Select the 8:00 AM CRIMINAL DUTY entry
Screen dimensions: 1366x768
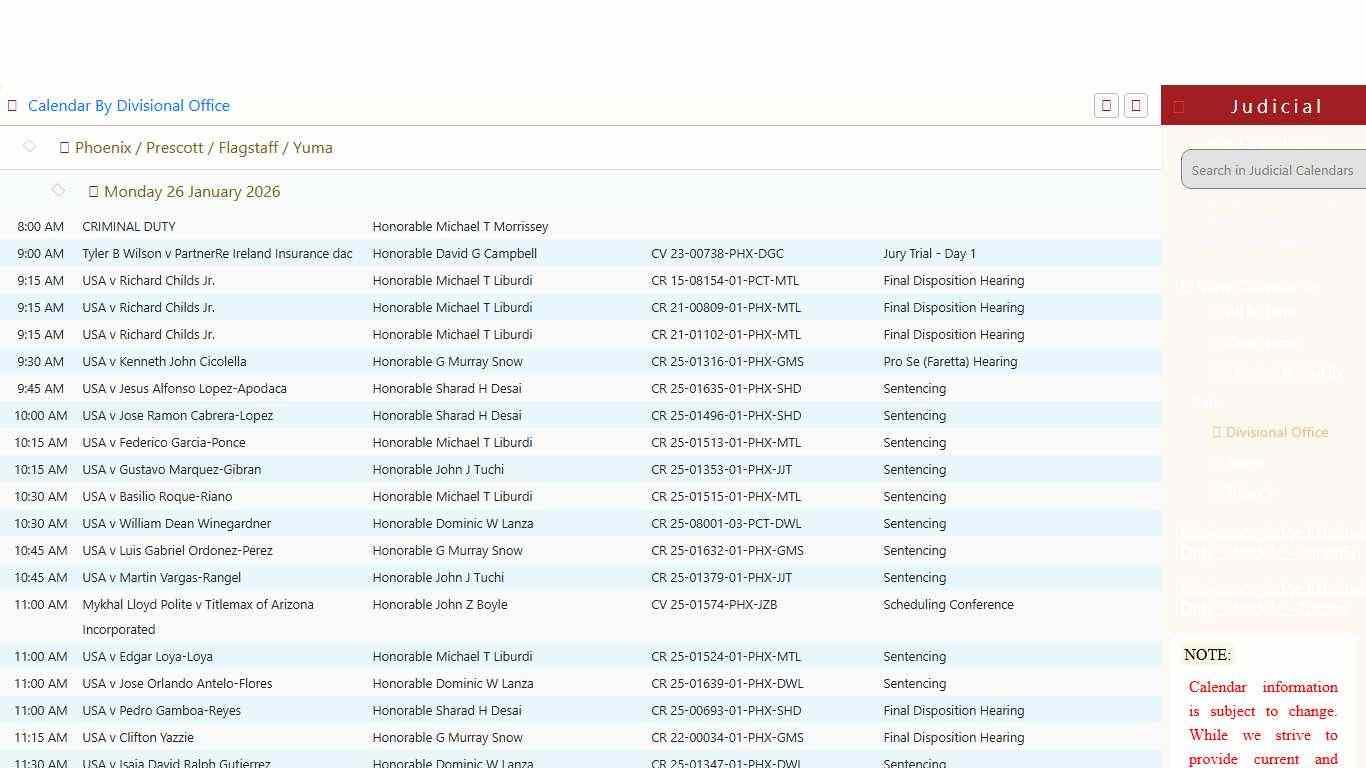(x=129, y=227)
